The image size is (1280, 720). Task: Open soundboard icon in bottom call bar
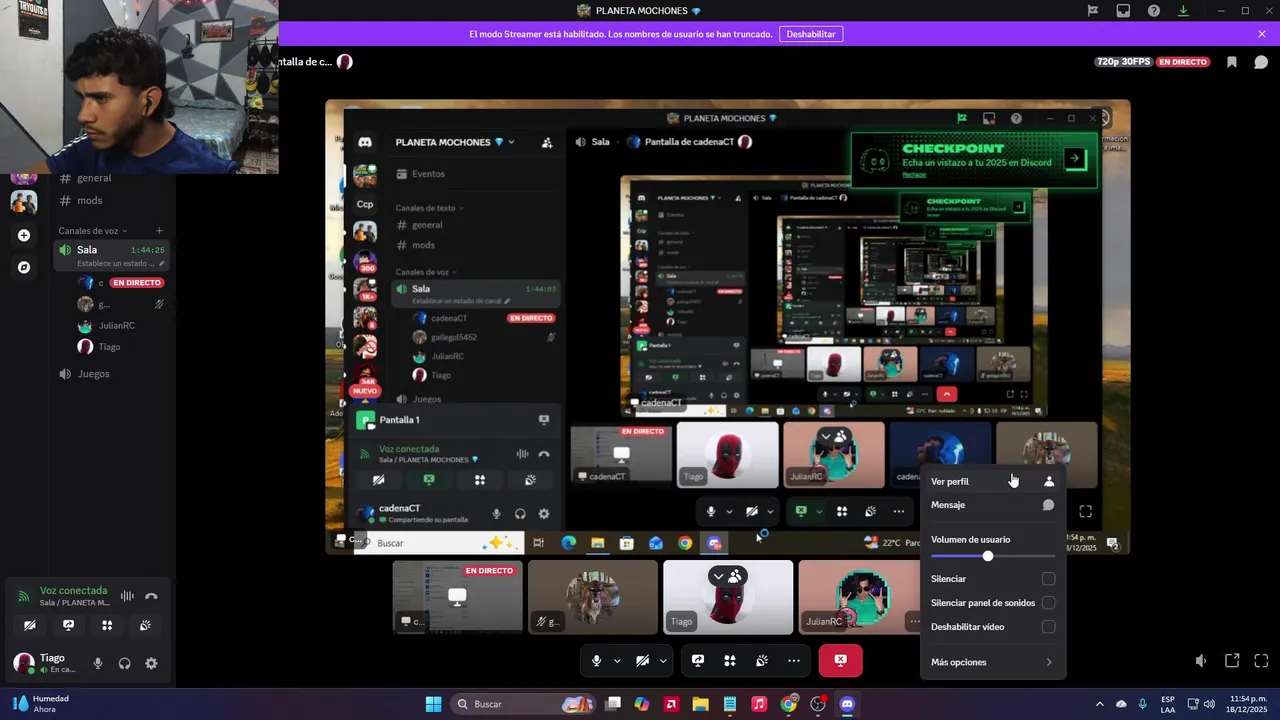[762, 661]
